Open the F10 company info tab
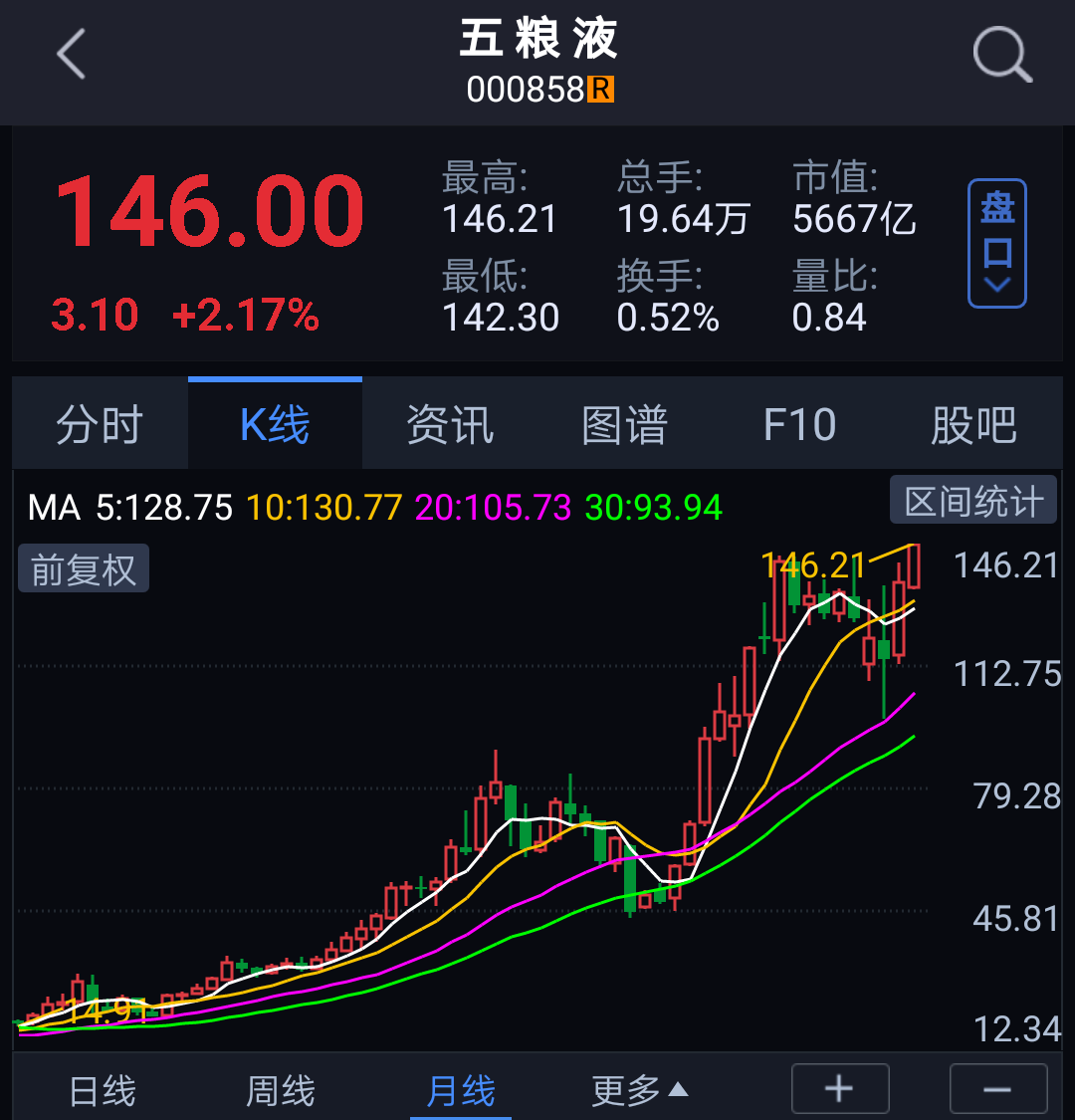 point(799,424)
